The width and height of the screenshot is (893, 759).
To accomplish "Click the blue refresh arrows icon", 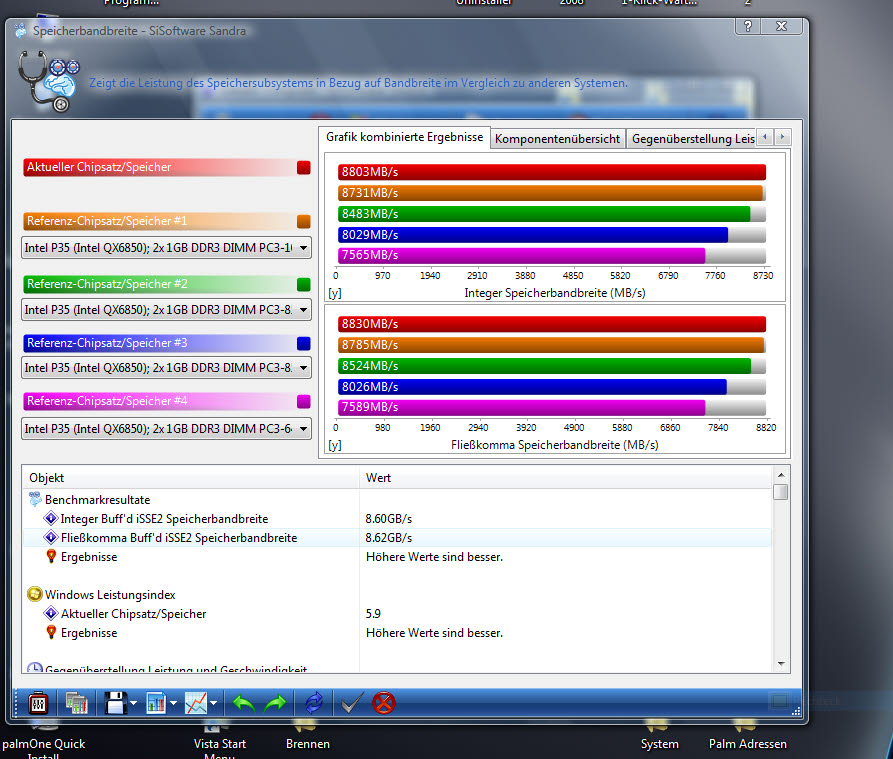I will (314, 703).
